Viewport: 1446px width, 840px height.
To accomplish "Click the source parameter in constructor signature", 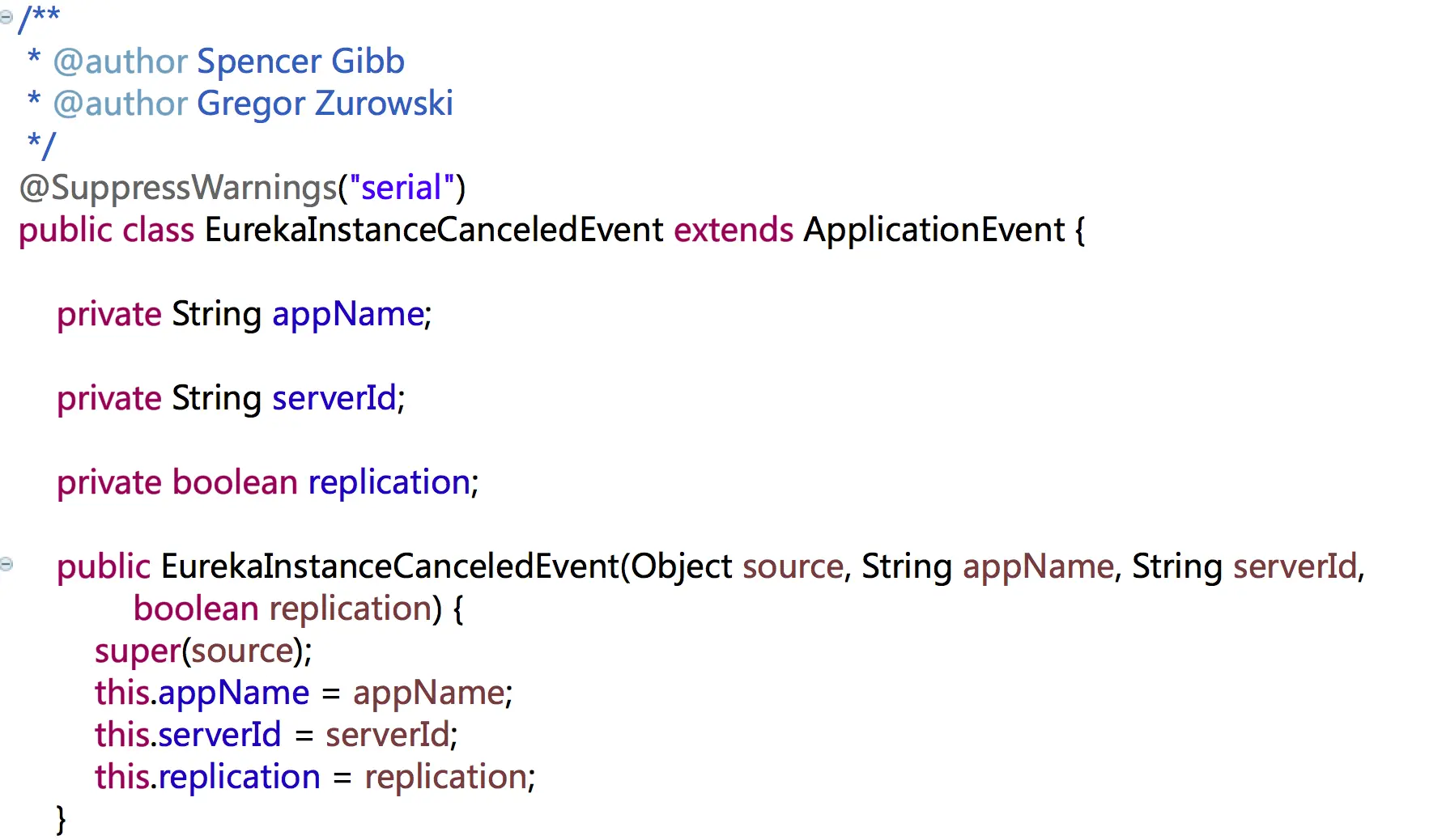I will tap(793, 566).
